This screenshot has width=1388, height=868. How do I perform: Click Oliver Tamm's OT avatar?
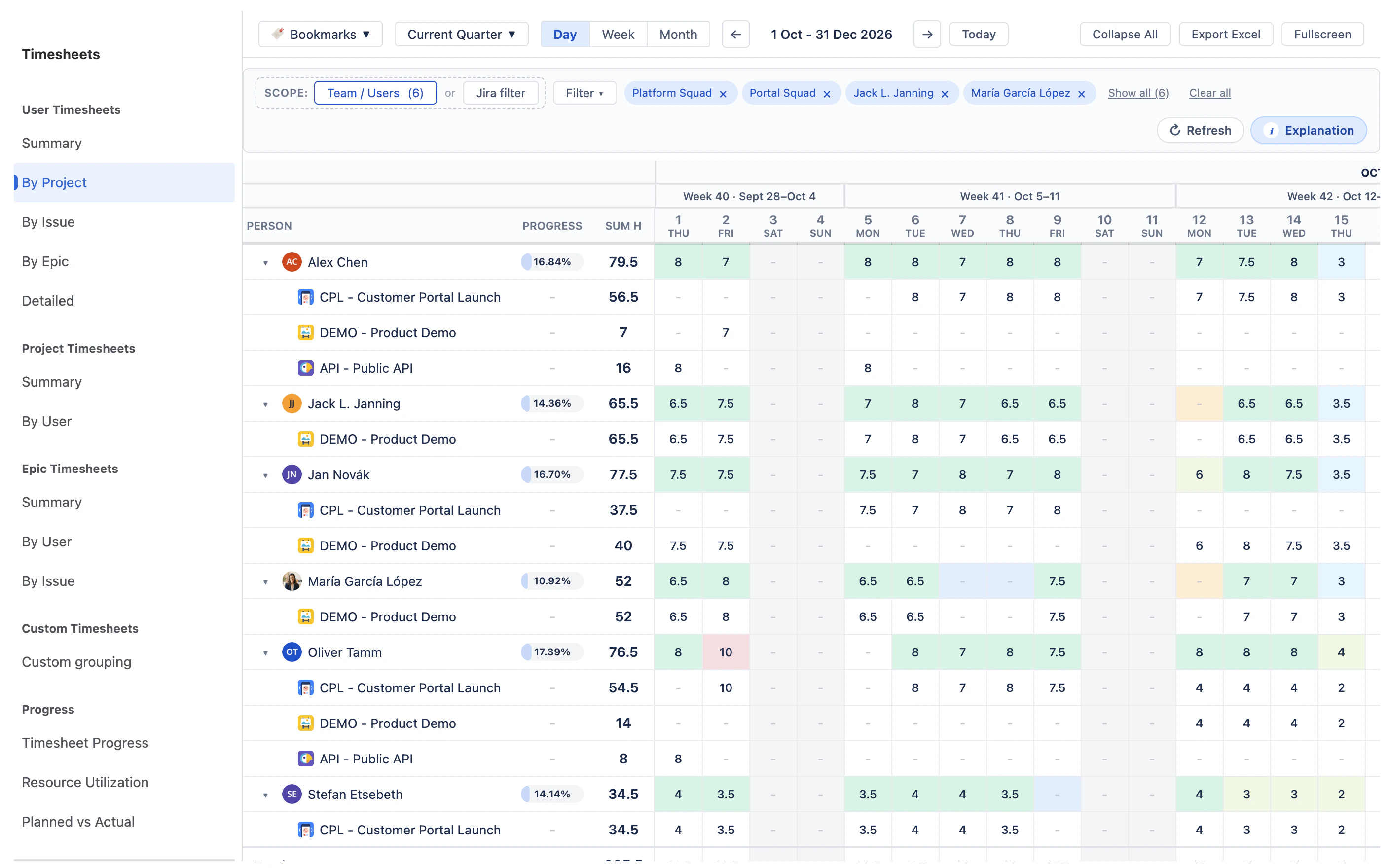pos(292,652)
